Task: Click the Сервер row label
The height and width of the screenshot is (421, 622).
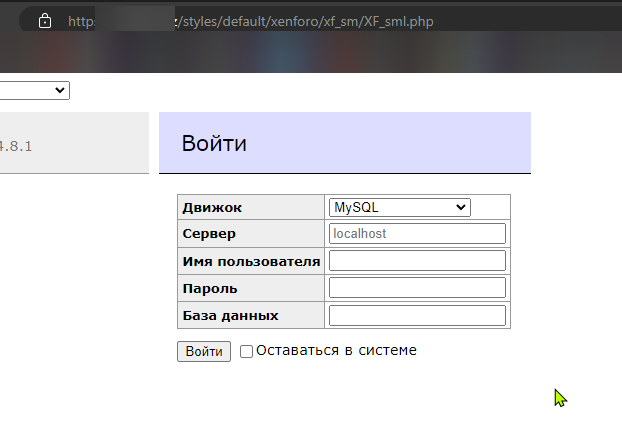Action: coord(209,233)
